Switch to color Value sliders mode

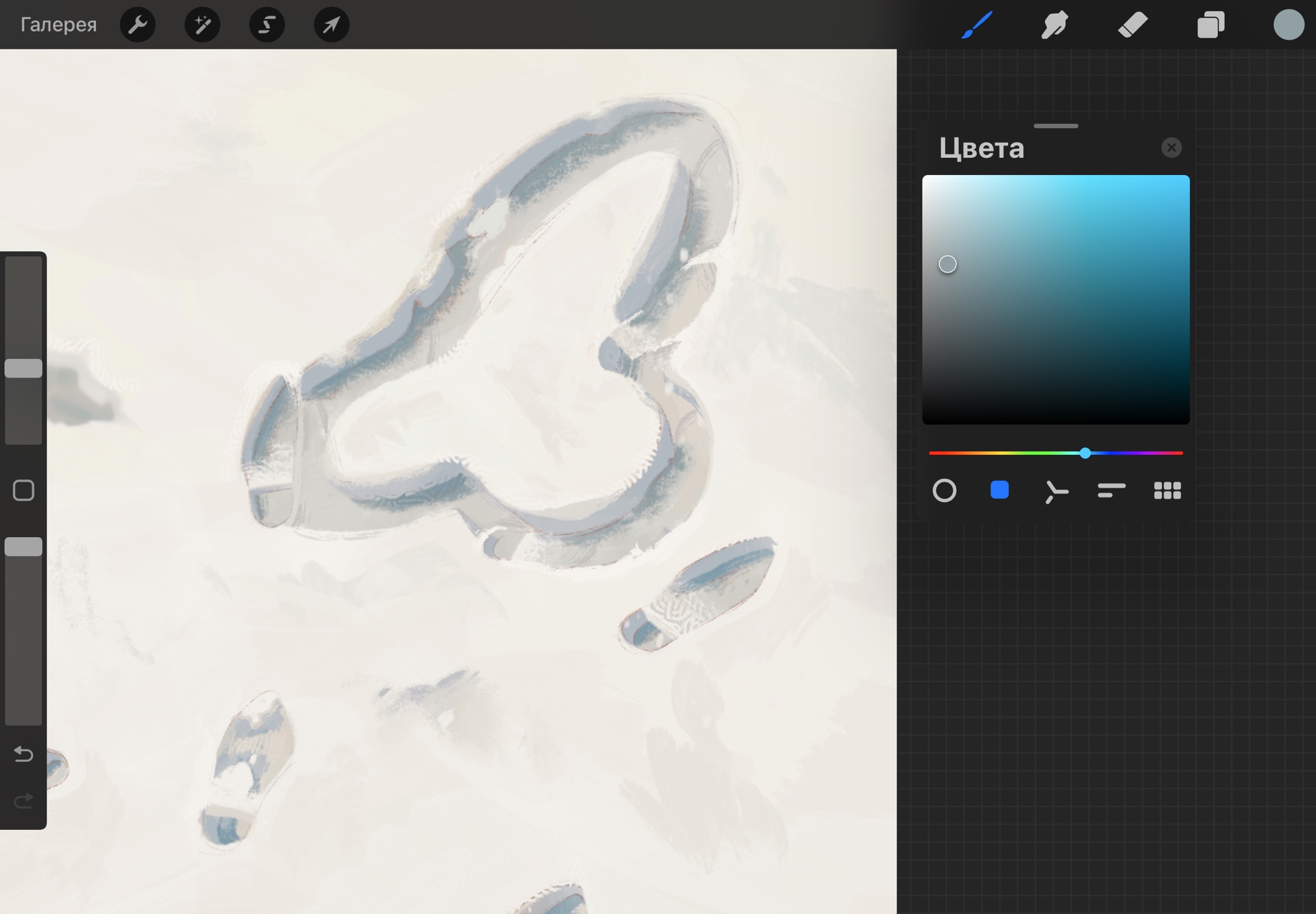(1111, 491)
